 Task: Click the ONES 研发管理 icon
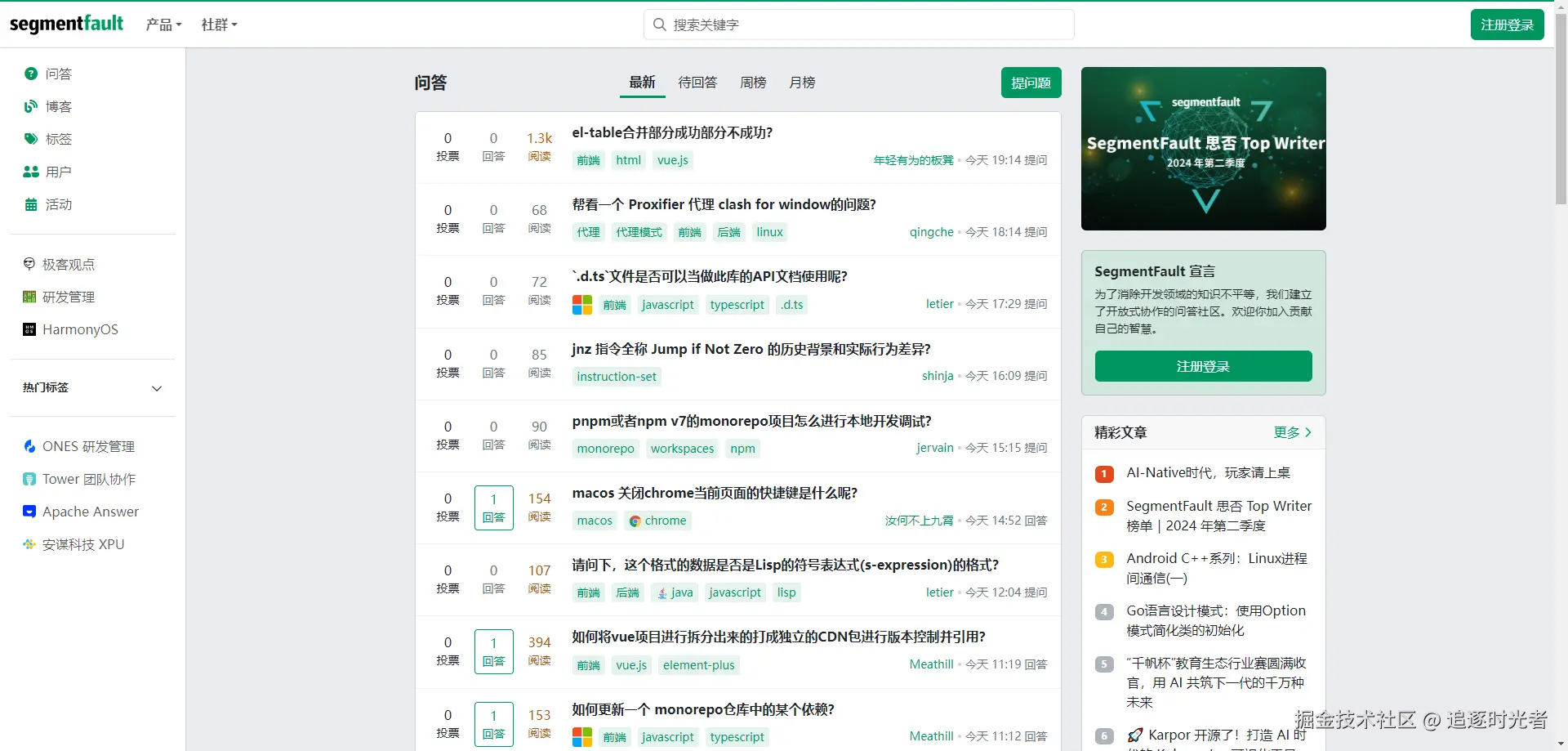coord(29,446)
